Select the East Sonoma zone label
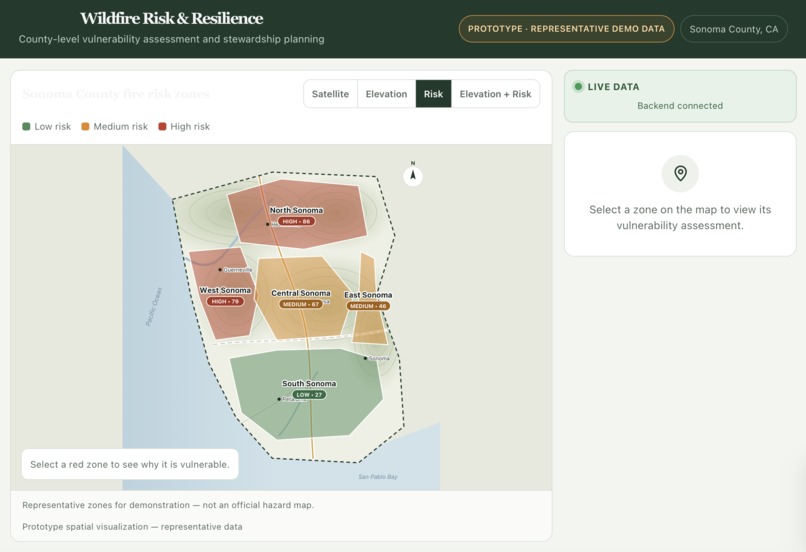Viewport: 806px width, 552px height. coord(368,295)
